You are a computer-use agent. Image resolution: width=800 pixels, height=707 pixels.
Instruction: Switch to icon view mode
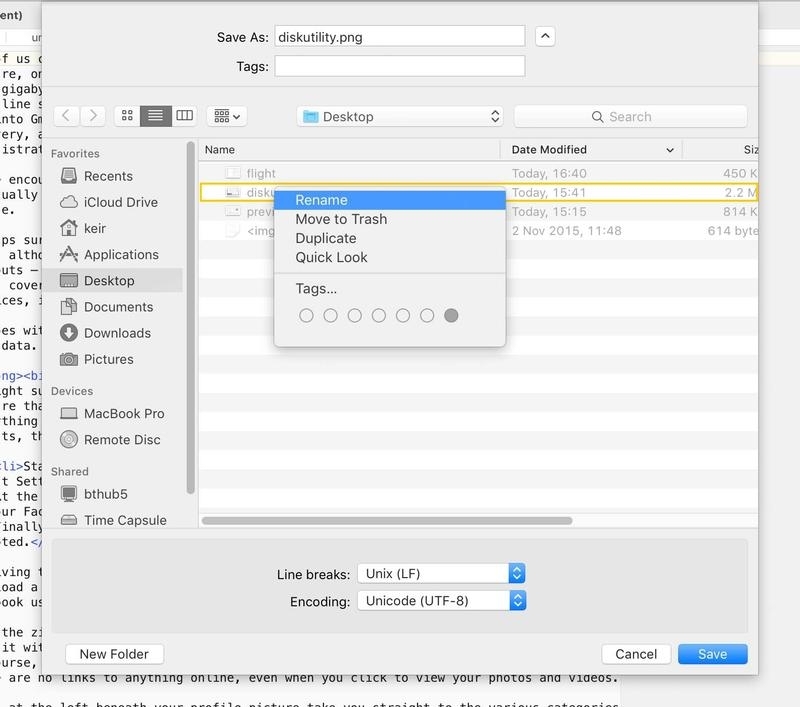[x=128, y=116]
